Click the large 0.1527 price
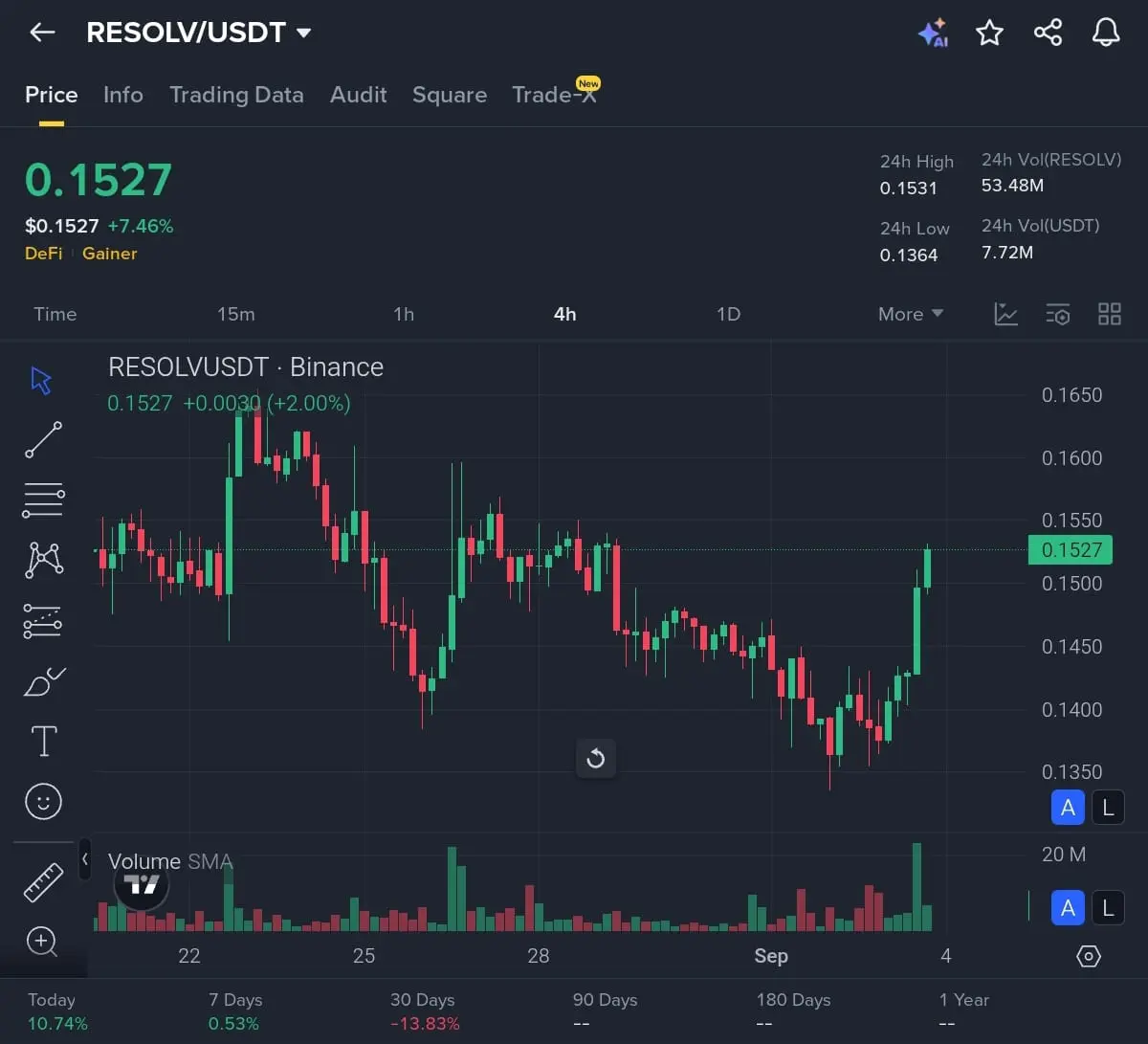The height and width of the screenshot is (1044, 1148). coord(99,180)
